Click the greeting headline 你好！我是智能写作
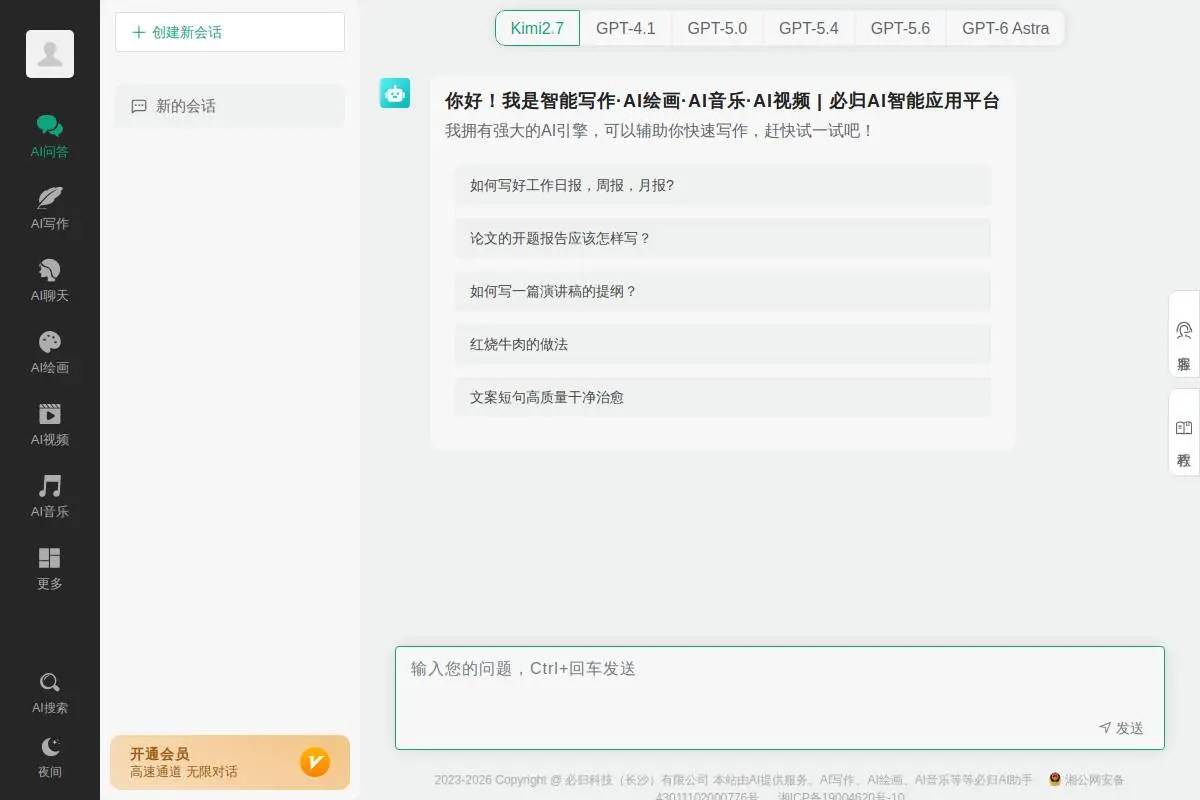Screen dimensions: 1200x800 coord(722,101)
